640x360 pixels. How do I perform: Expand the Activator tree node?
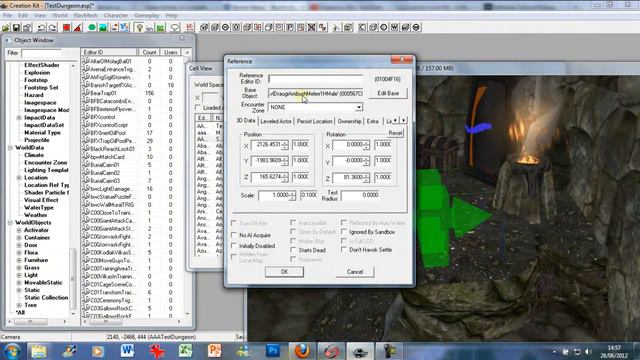coord(19,230)
